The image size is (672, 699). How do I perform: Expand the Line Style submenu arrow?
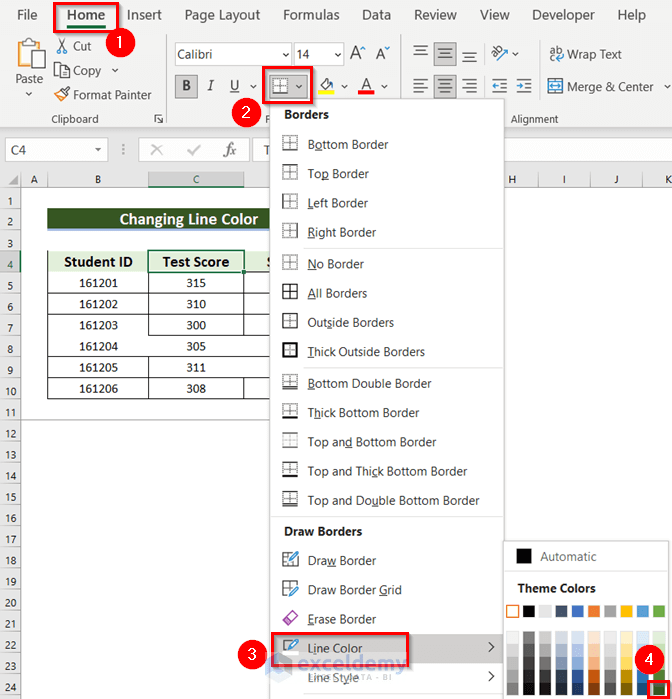click(491, 676)
